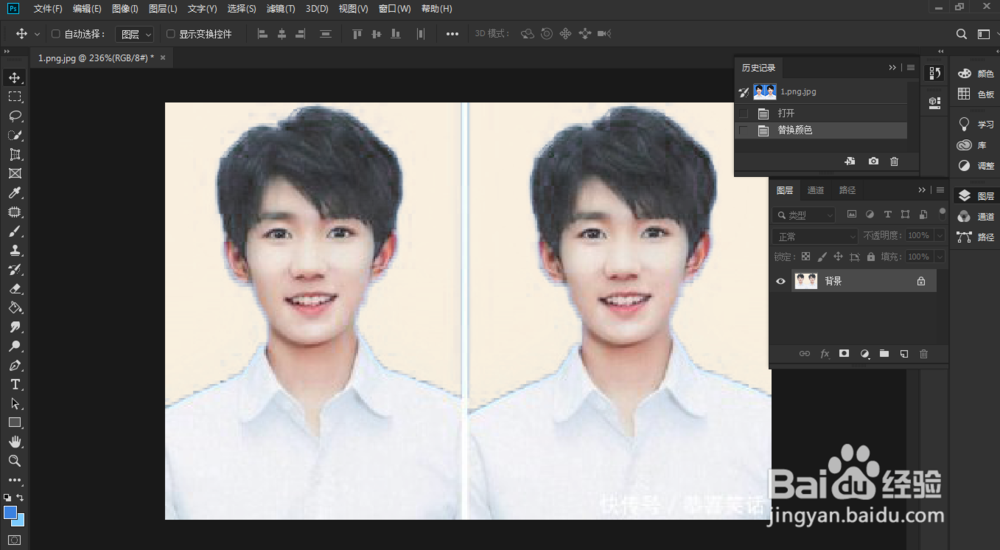
Task: Open 窗口(W) menu
Action: pos(394,9)
